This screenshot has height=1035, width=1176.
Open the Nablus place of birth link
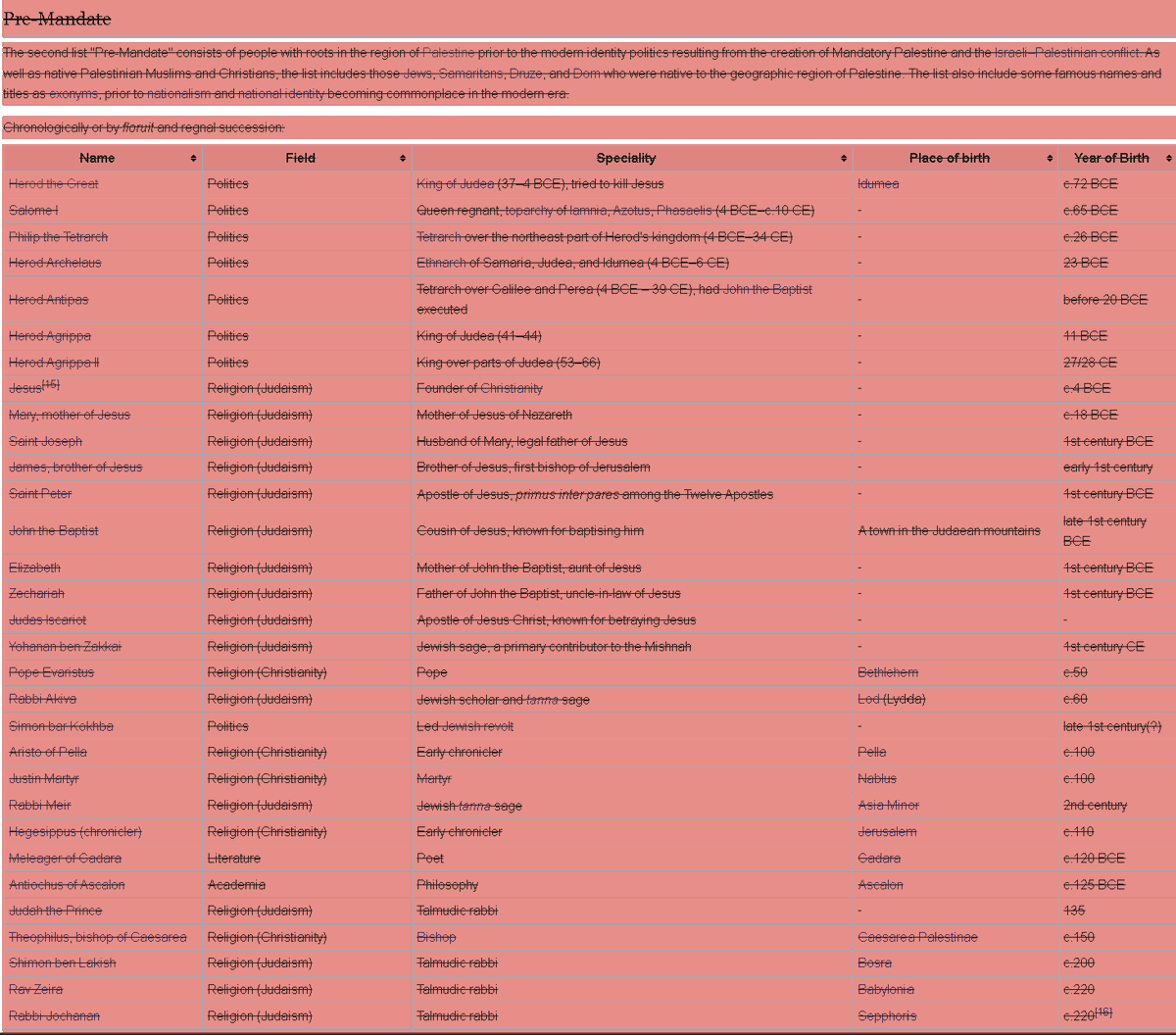tap(877, 779)
